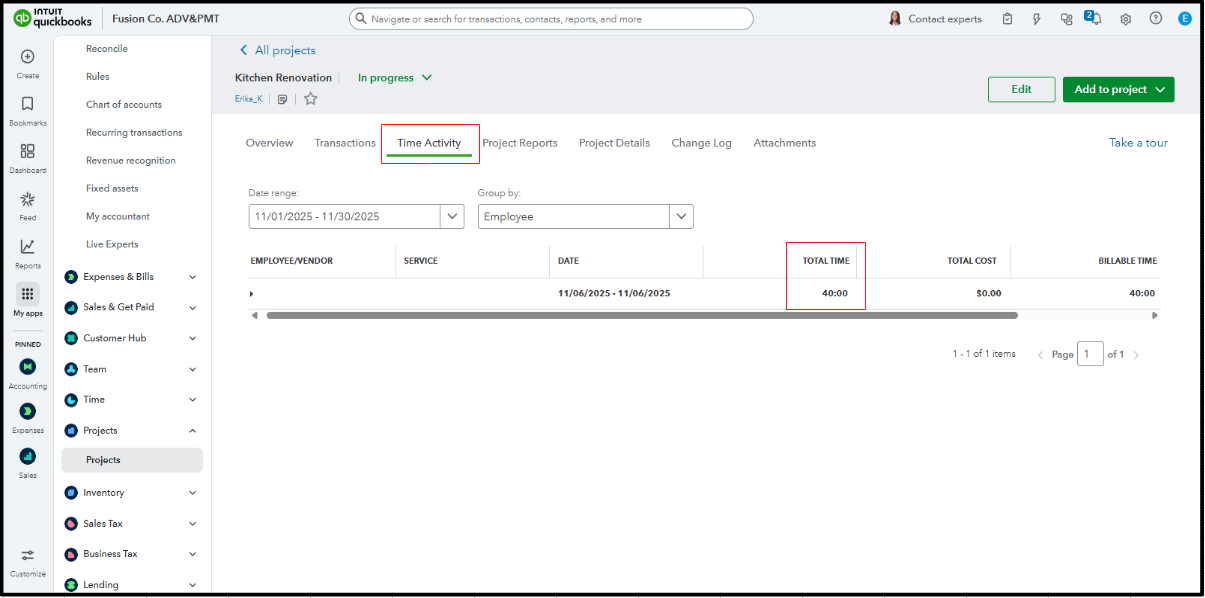
Task: Switch to the Project Reports tab
Action: pos(519,143)
